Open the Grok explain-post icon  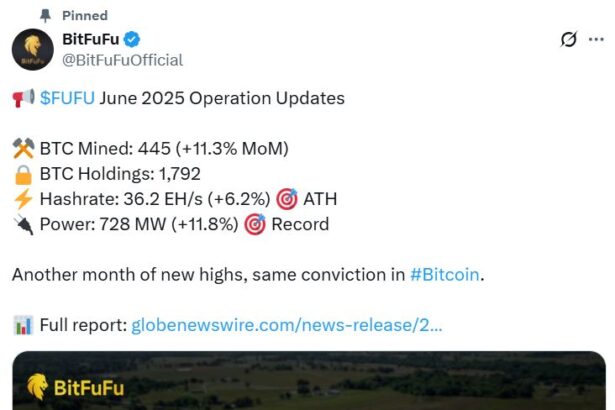point(569,40)
